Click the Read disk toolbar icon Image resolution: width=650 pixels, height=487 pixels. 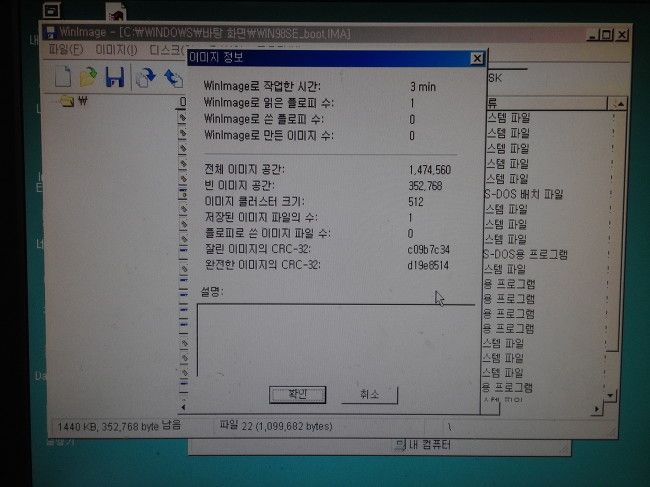click(x=146, y=77)
